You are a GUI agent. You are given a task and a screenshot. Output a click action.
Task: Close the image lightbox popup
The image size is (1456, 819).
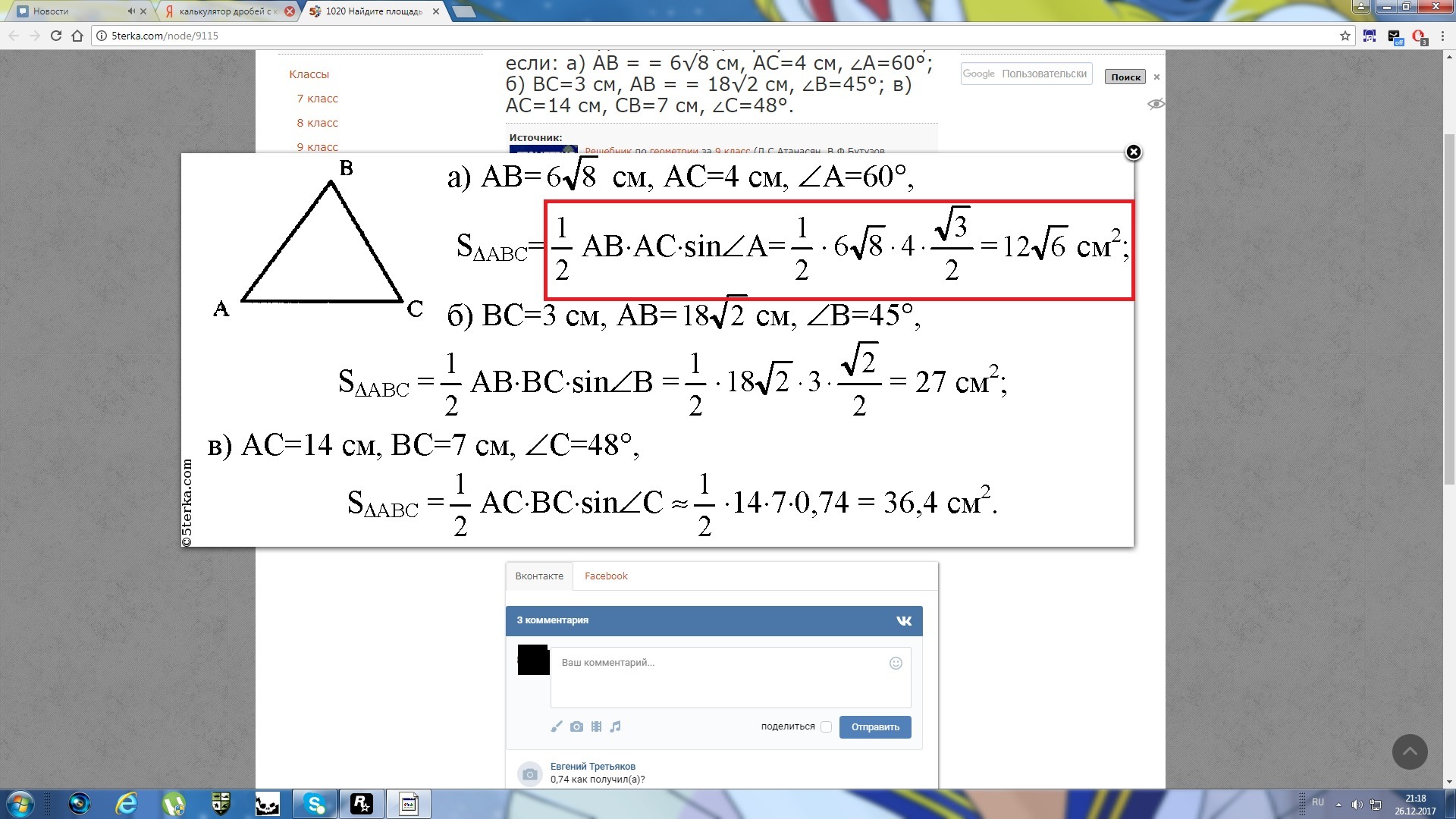coord(1133,152)
